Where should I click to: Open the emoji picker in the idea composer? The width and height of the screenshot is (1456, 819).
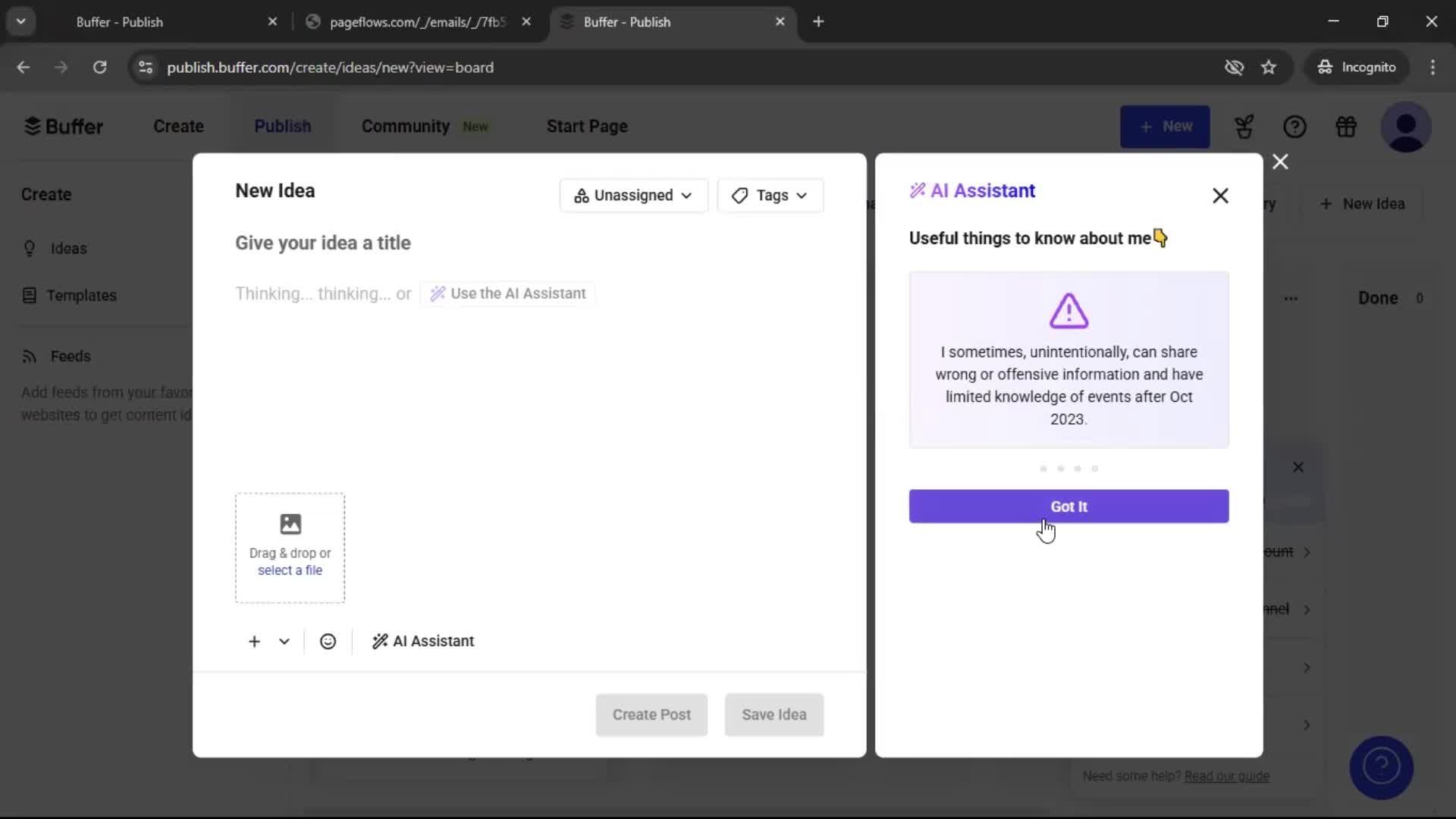pos(327,641)
